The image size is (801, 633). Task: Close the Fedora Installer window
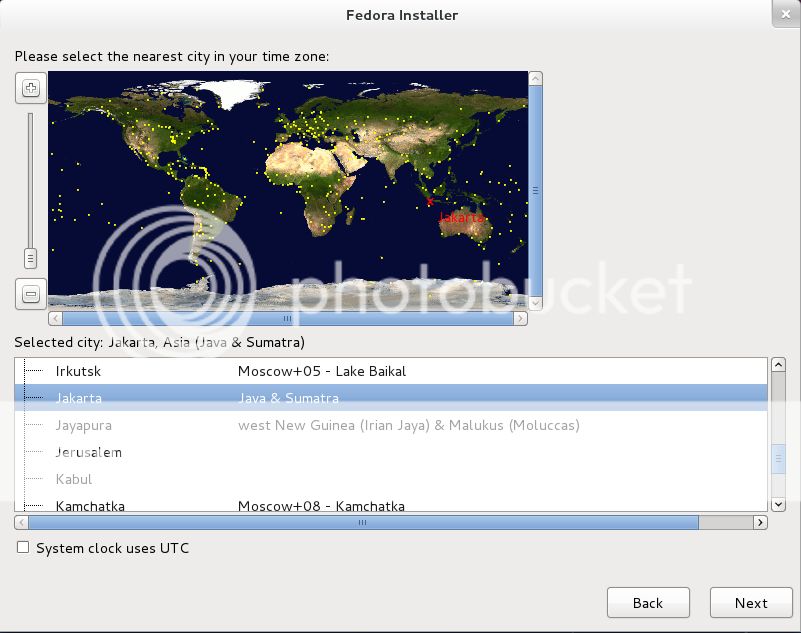(x=786, y=14)
